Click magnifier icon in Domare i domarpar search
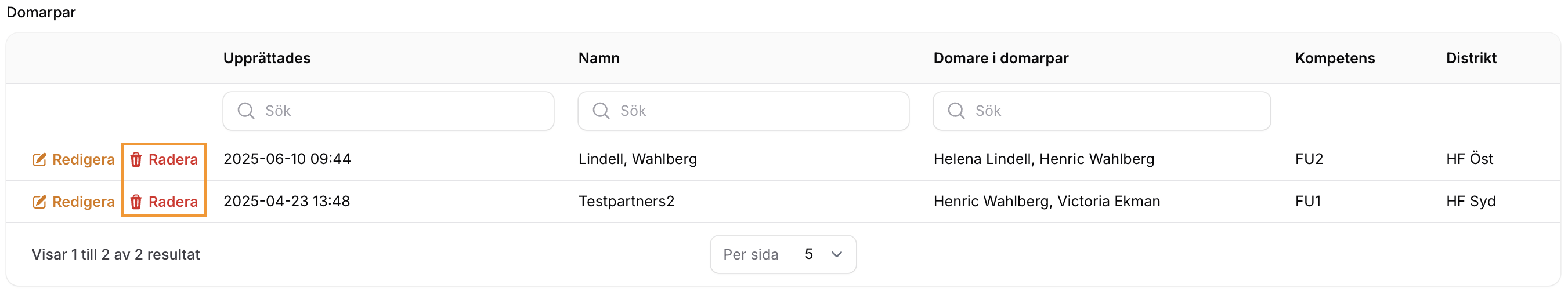The width and height of the screenshot is (1568, 292). tap(956, 111)
